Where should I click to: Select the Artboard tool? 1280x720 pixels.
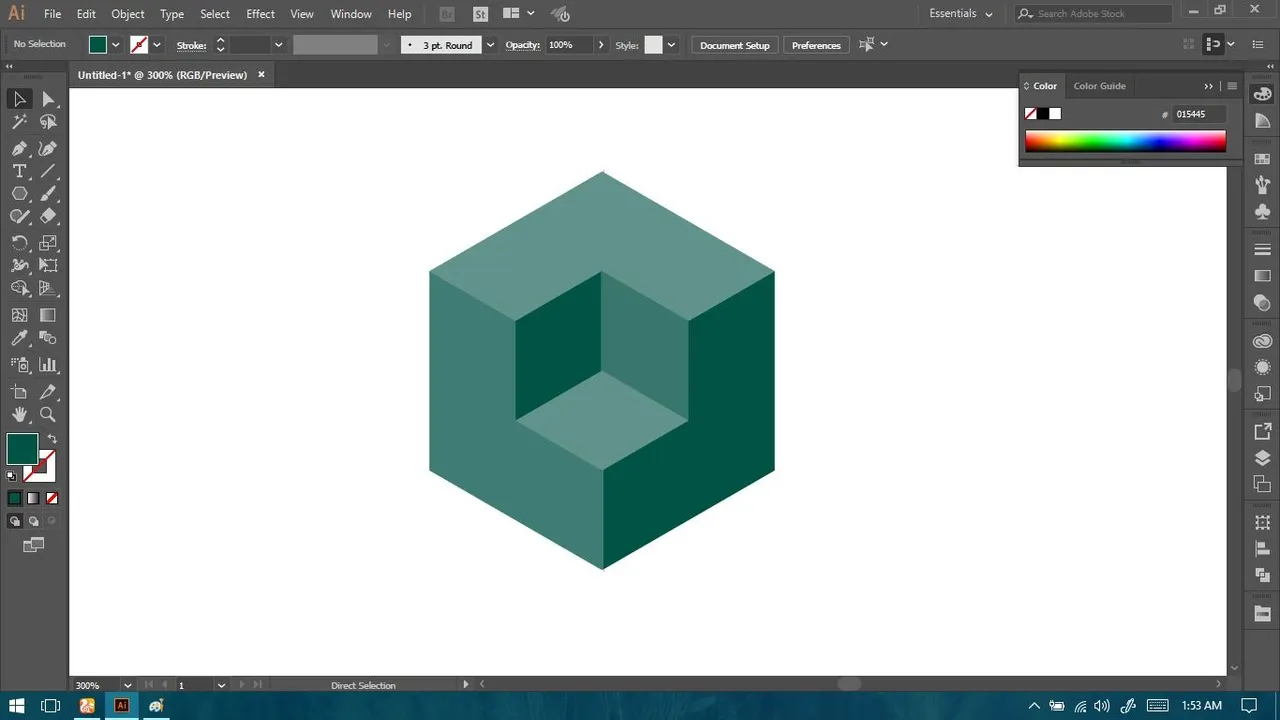click(x=19, y=392)
